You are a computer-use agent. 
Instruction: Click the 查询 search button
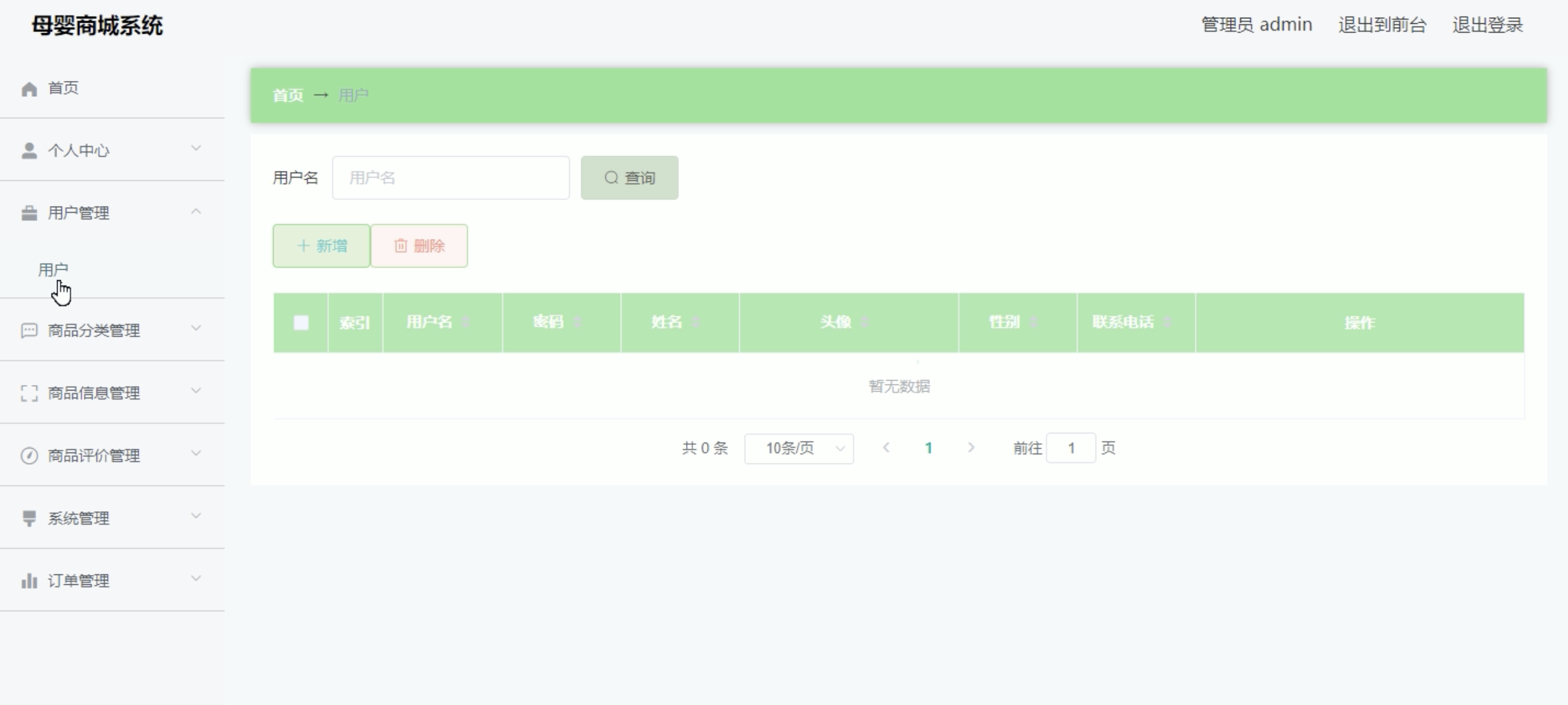(629, 178)
